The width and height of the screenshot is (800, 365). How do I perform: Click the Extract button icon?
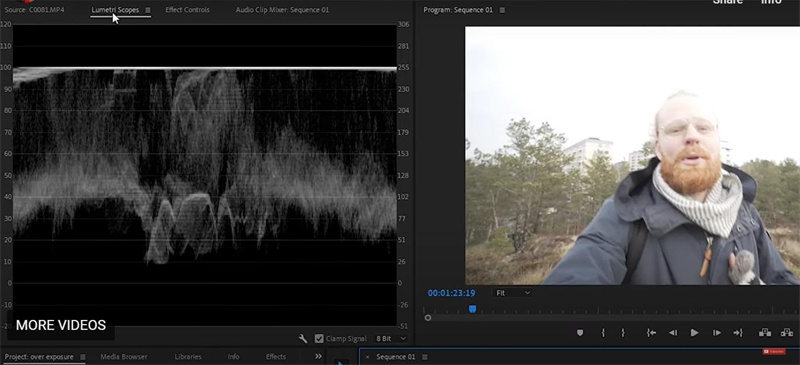click(787, 332)
